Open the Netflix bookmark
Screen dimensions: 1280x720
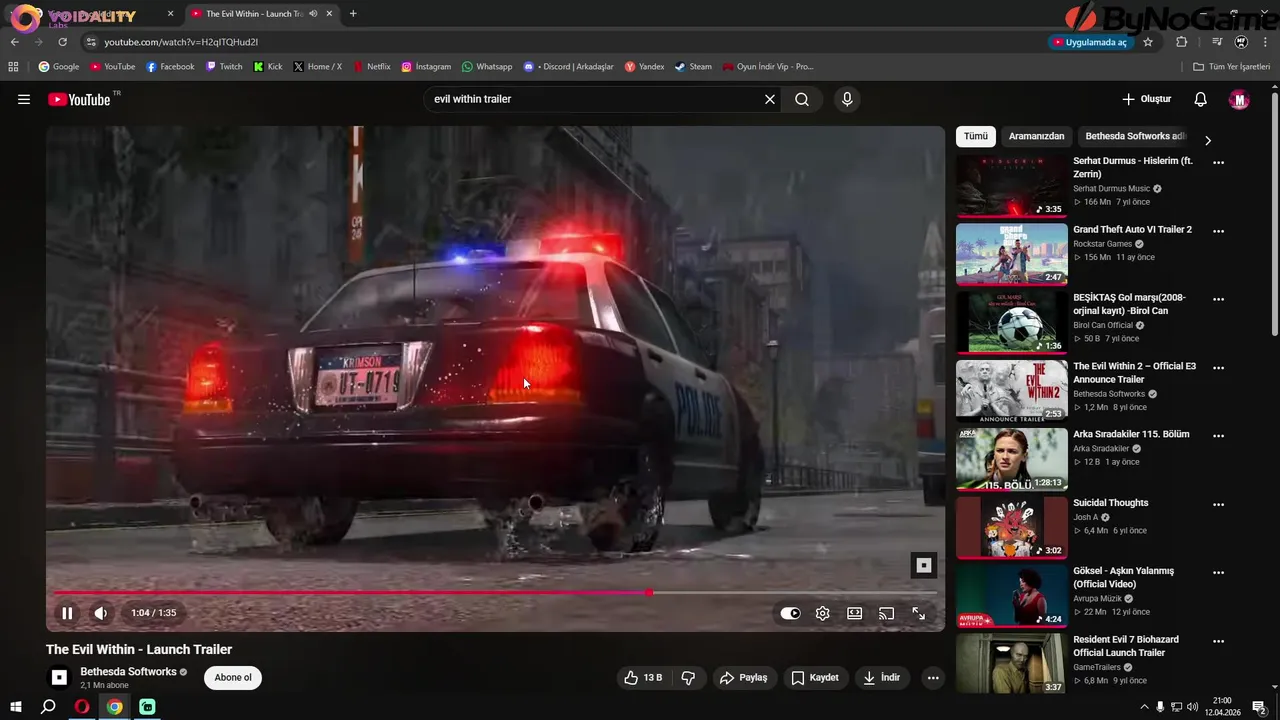tap(371, 67)
